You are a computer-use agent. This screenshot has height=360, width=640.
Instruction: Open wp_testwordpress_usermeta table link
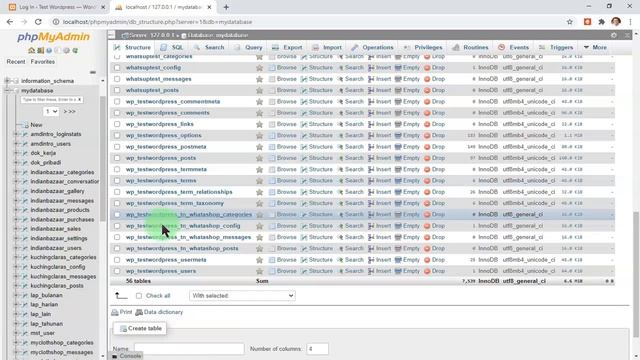[166, 260]
